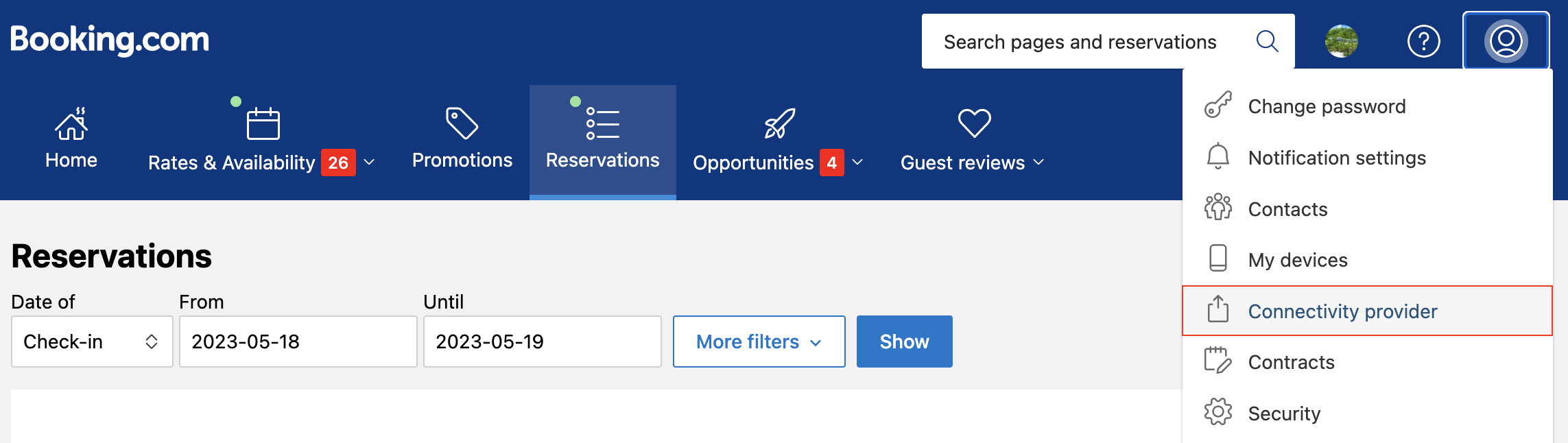
Task: Select Connectivity provider from account menu
Action: [1342, 311]
